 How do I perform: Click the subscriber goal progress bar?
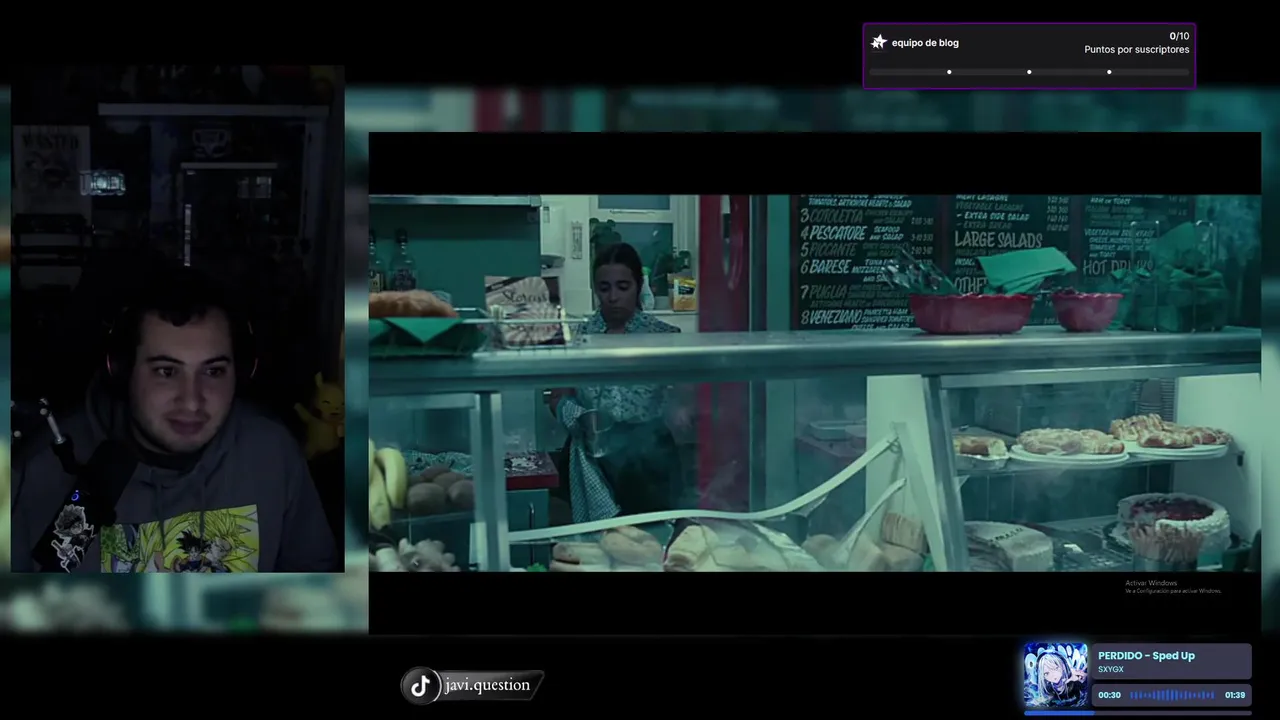tap(1029, 72)
